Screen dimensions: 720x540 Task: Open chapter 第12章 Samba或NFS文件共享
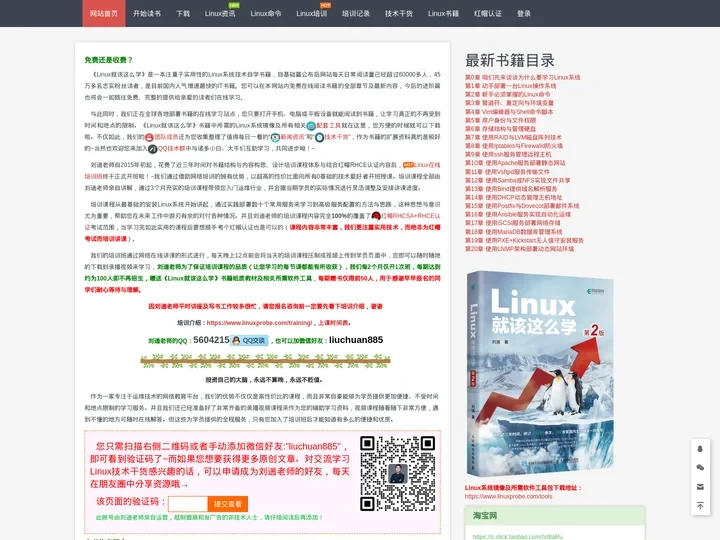pos(518,180)
